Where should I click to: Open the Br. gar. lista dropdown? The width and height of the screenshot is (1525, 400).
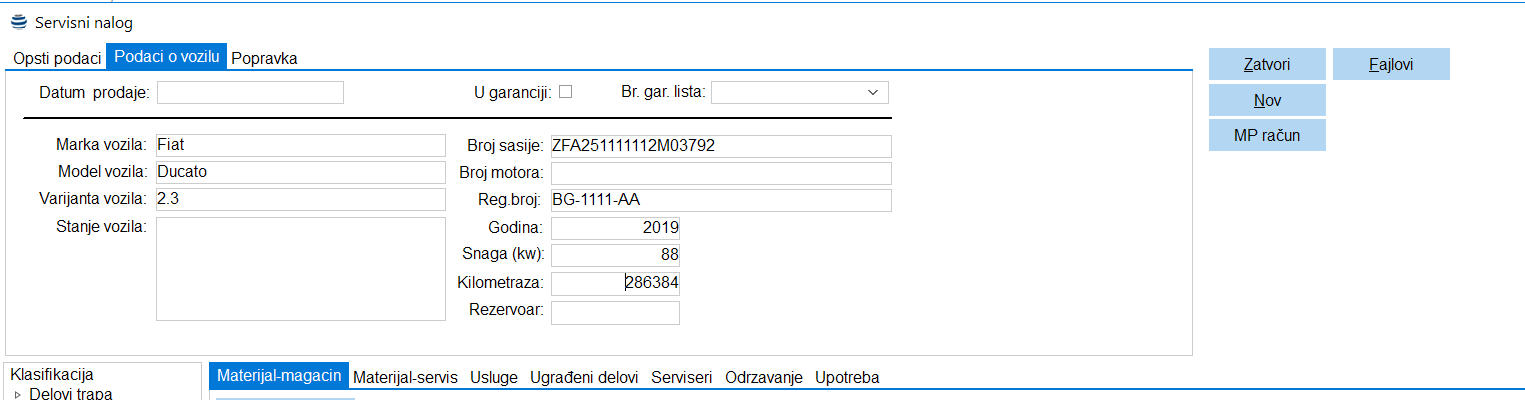click(x=874, y=93)
